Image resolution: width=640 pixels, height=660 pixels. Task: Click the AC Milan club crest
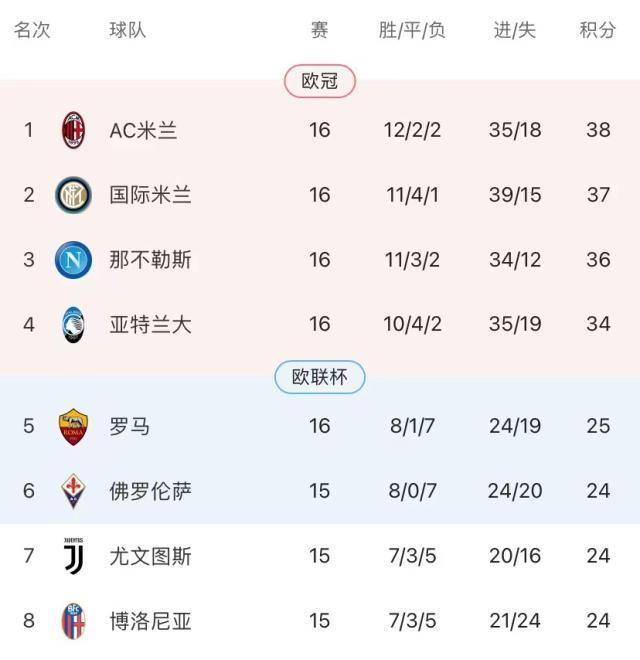tap(74, 130)
